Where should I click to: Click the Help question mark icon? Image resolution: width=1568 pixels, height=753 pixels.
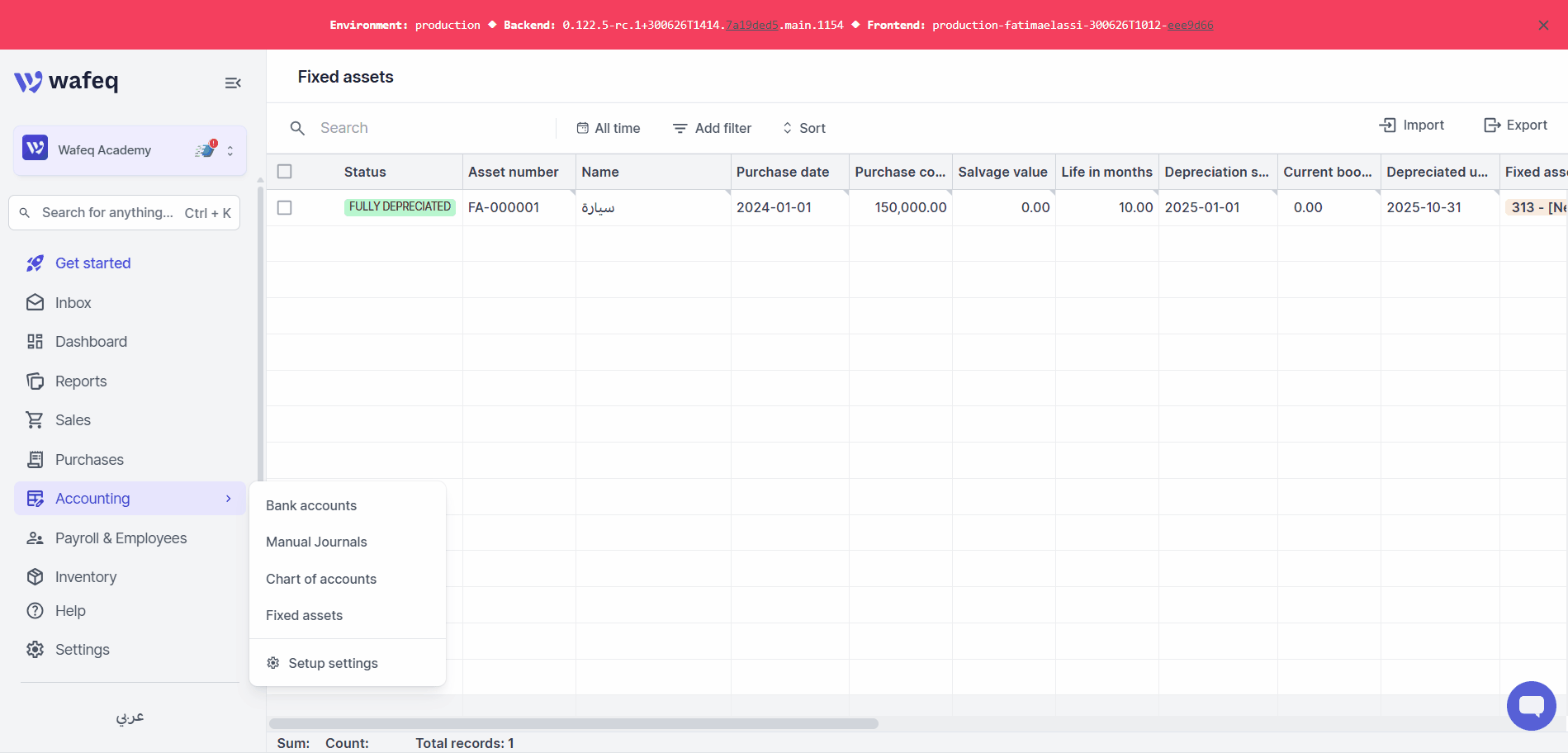click(x=35, y=611)
